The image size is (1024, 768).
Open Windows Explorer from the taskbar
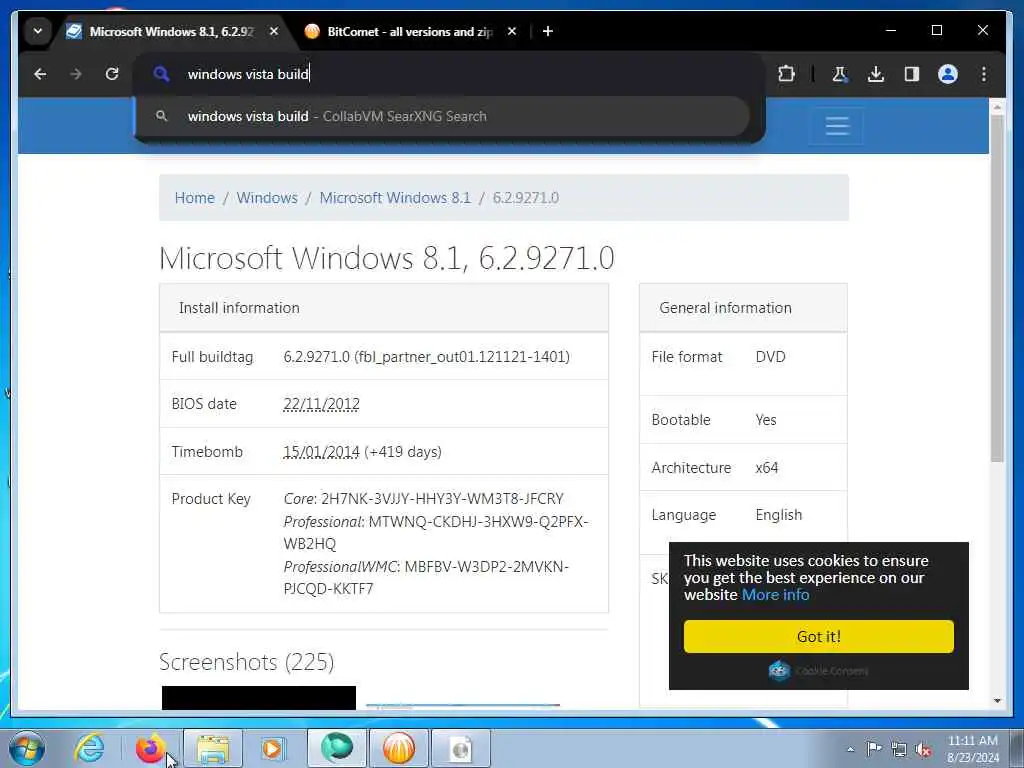coord(213,748)
